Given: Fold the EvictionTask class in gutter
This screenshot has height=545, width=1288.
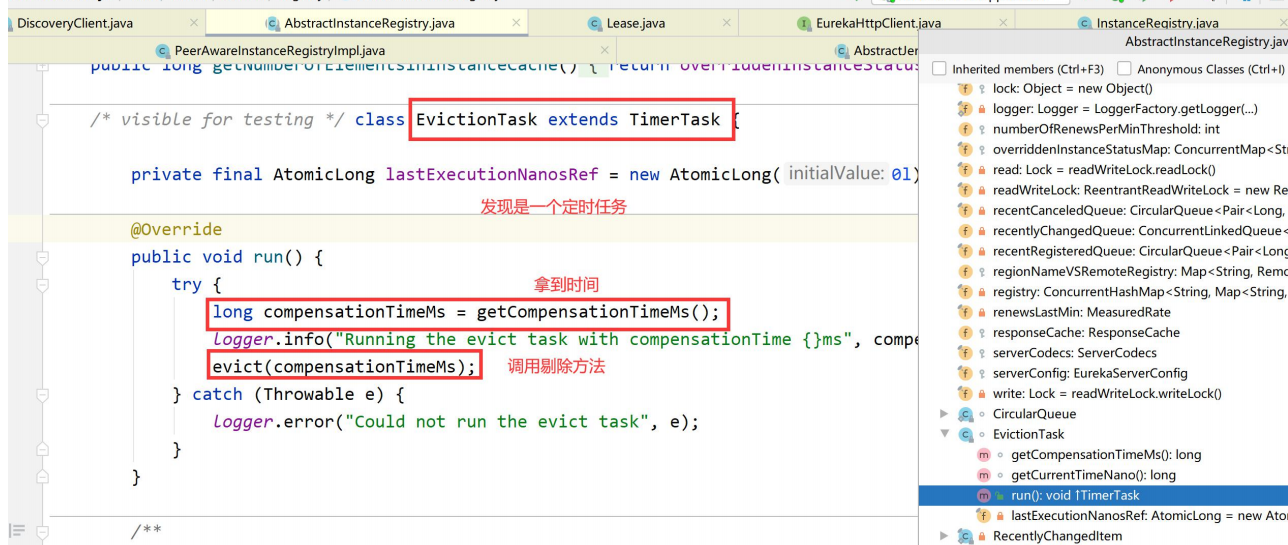Looking at the screenshot, I should (42, 120).
